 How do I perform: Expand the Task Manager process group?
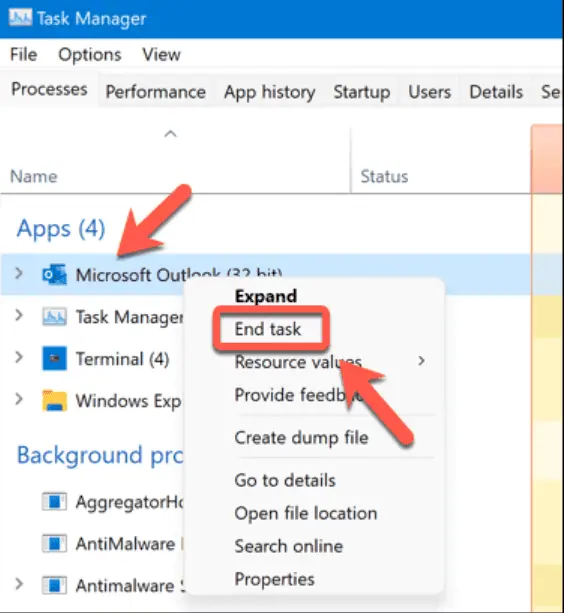pos(18,315)
